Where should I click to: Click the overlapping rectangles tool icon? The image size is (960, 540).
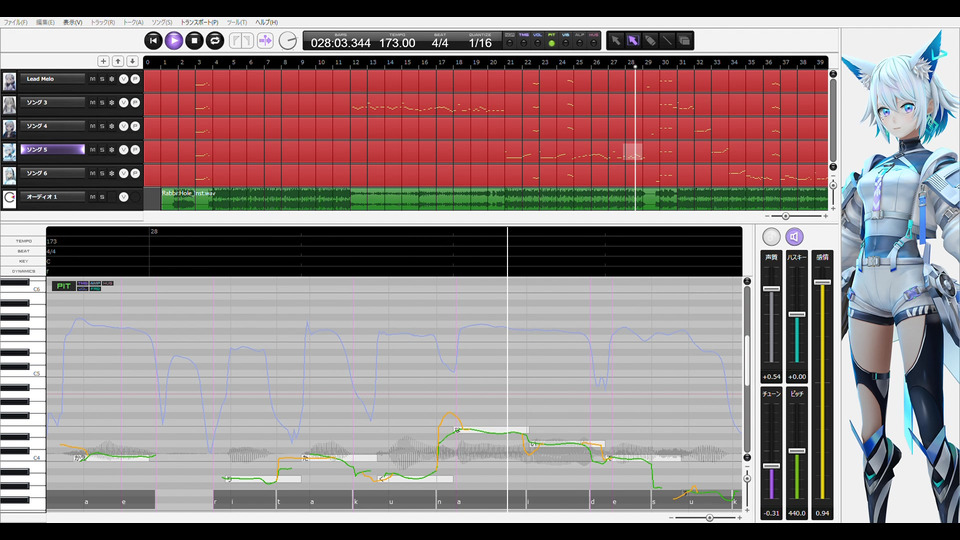[684, 41]
